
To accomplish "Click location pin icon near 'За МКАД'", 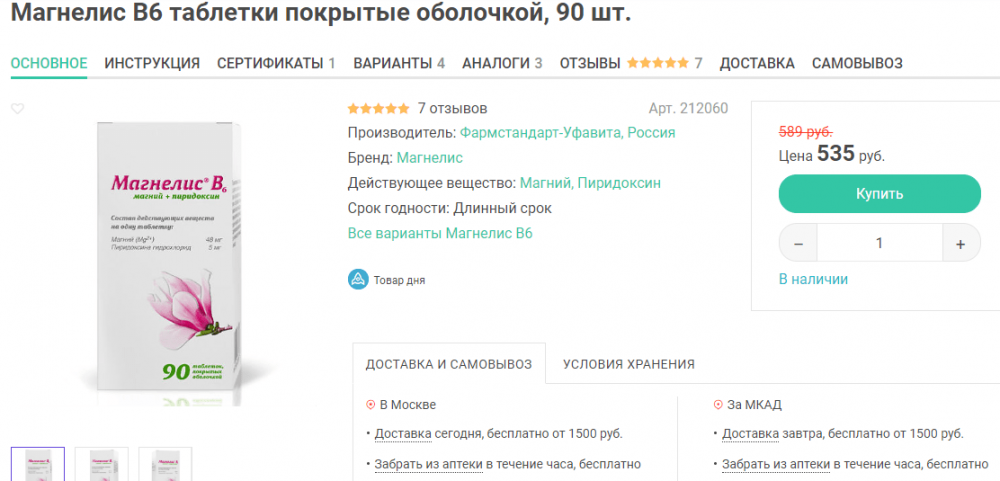I will click(x=718, y=405).
